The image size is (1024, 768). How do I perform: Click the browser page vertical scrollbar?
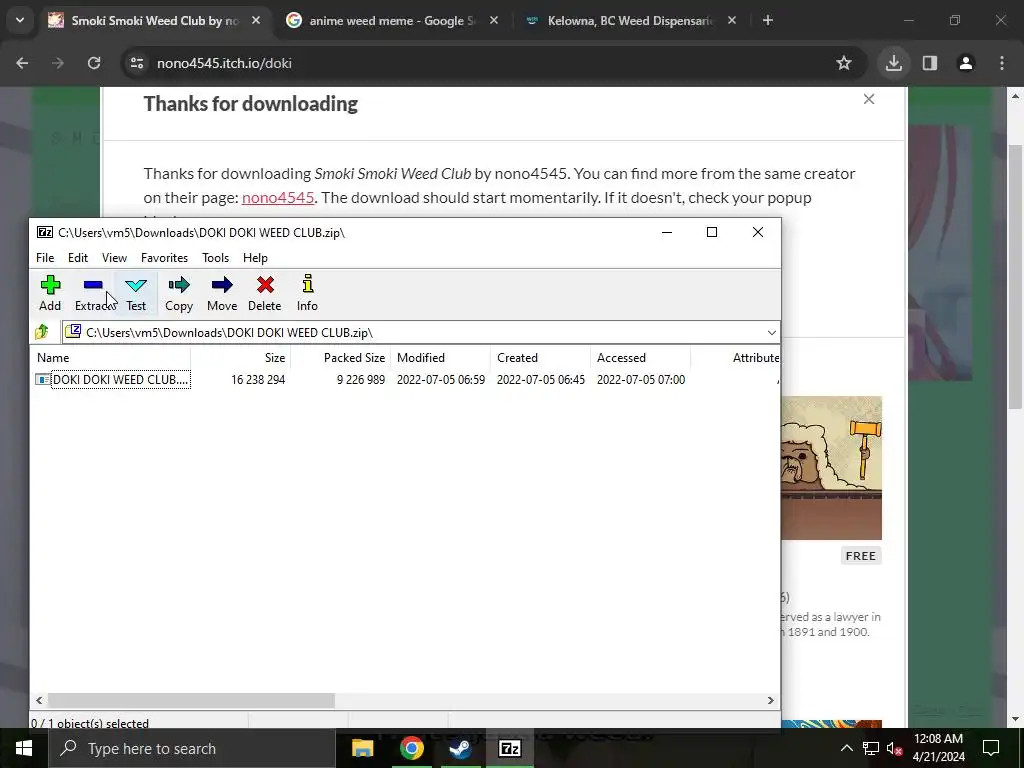1015,276
